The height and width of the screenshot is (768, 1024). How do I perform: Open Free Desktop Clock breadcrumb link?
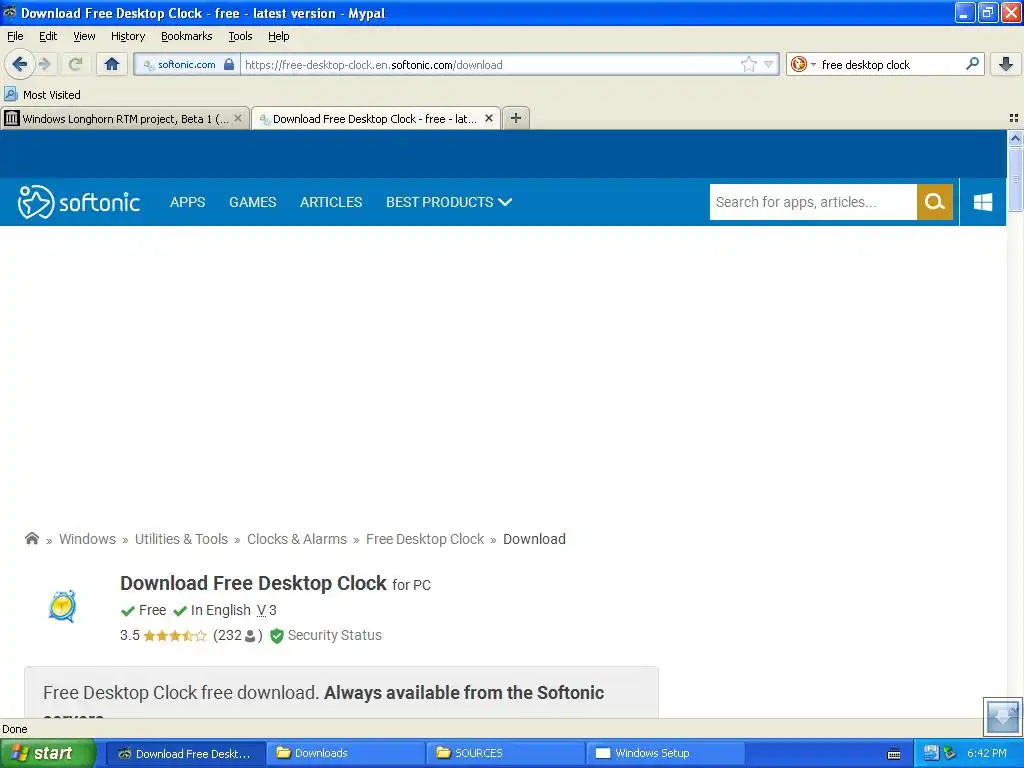pyautogui.click(x=425, y=539)
